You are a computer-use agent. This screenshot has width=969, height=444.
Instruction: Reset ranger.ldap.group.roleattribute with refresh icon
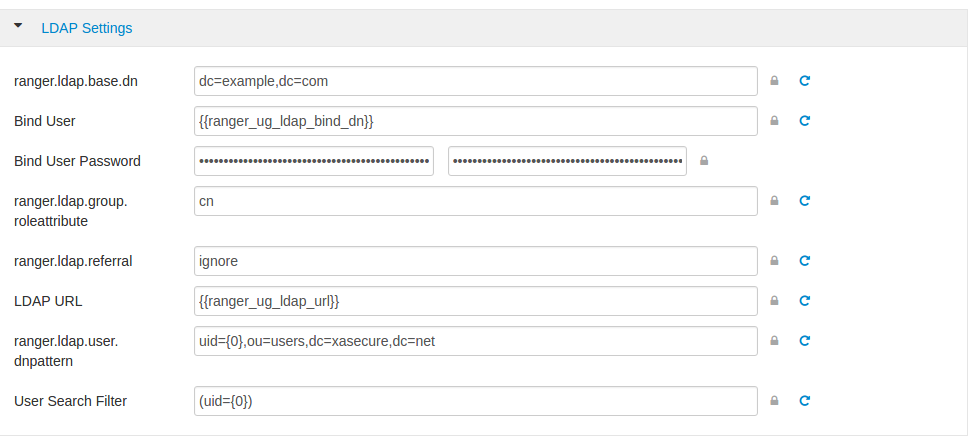pyautogui.click(x=804, y=201)
